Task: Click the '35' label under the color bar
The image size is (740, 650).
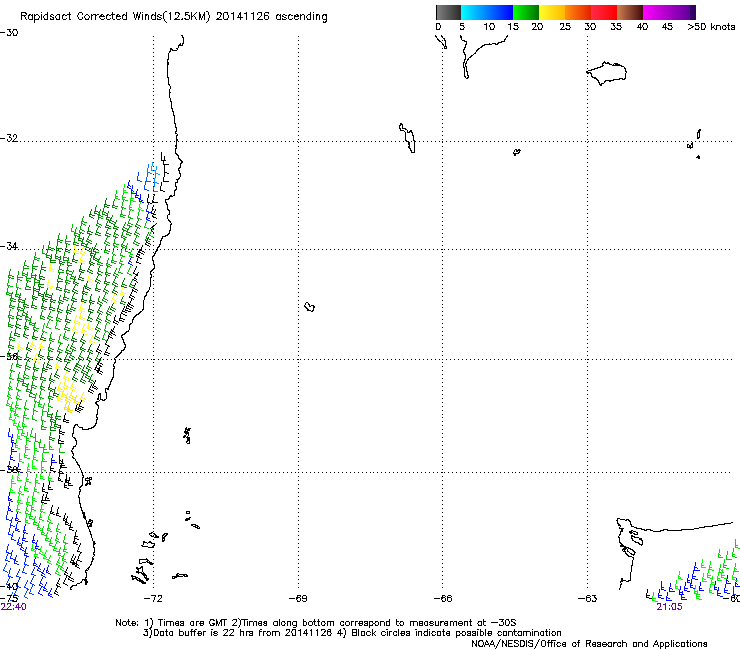Action: point(616,27)
